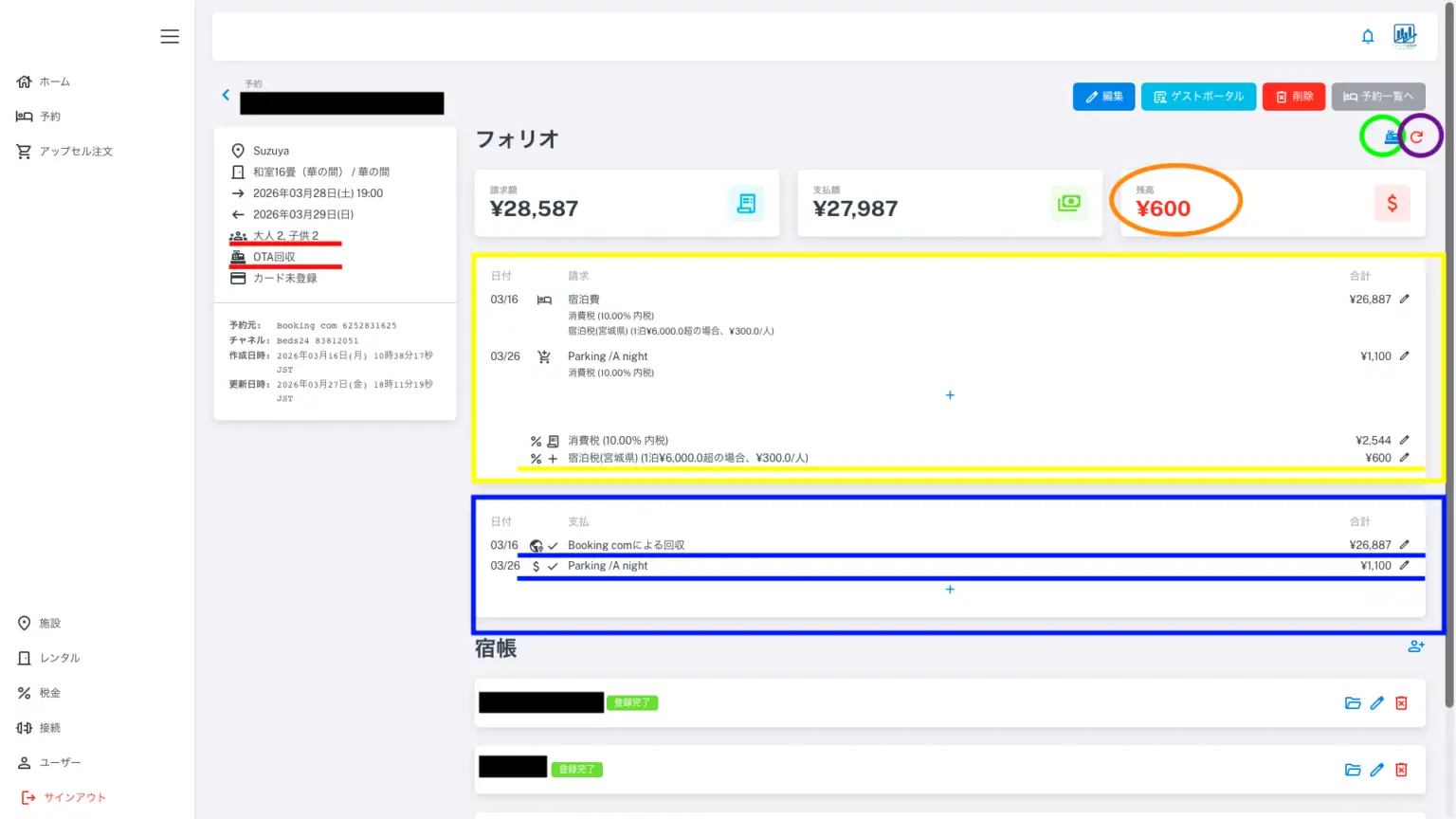1456x819 pixels.
Task: Edit the 宿泊費 charge pencil icon
Action: point(1404,300)
